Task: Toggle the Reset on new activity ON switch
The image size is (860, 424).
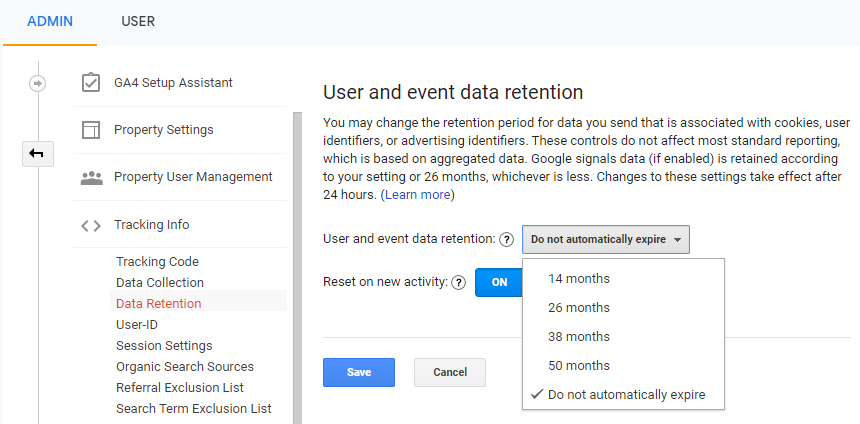Action: [499, 283]
